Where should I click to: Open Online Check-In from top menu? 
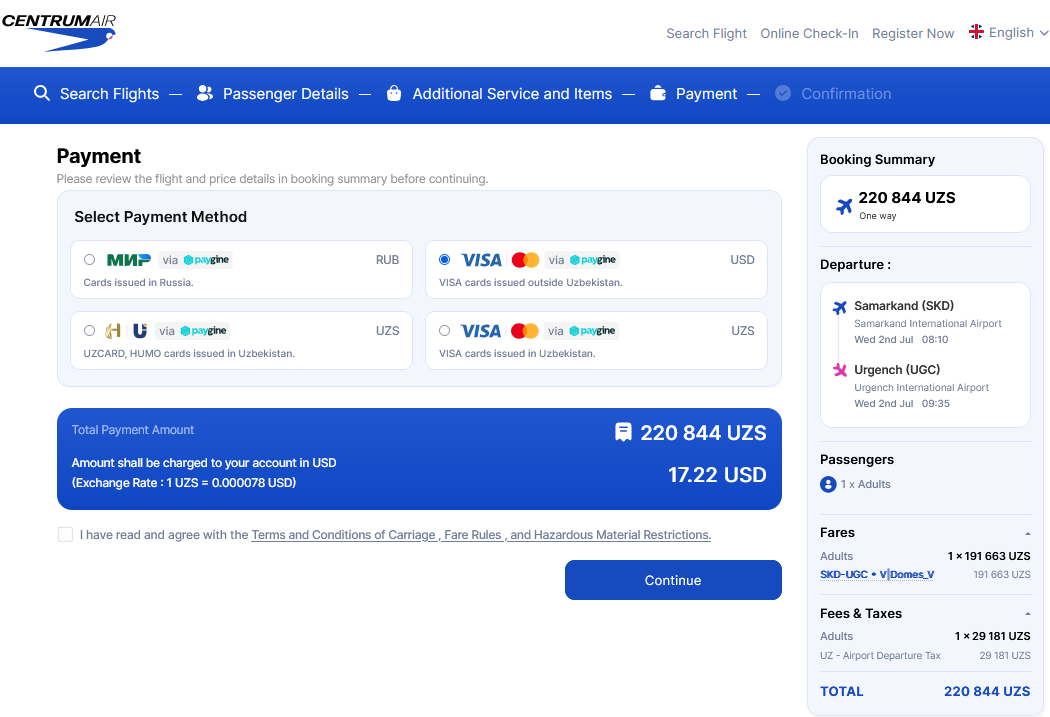809,33
